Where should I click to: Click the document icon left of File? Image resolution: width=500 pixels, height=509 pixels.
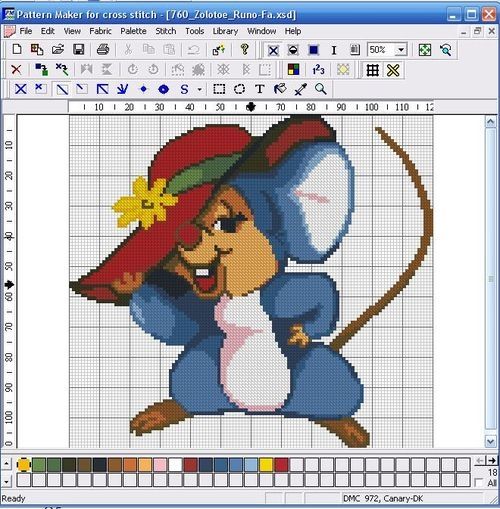(x=9, y=31)
